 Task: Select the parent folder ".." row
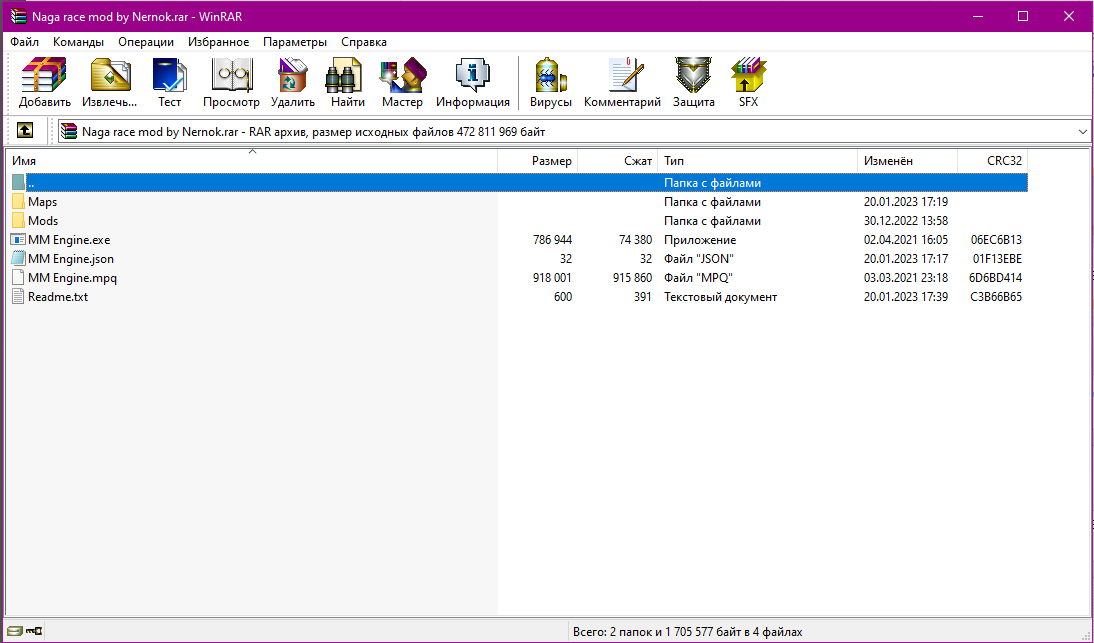coord(519,183)
